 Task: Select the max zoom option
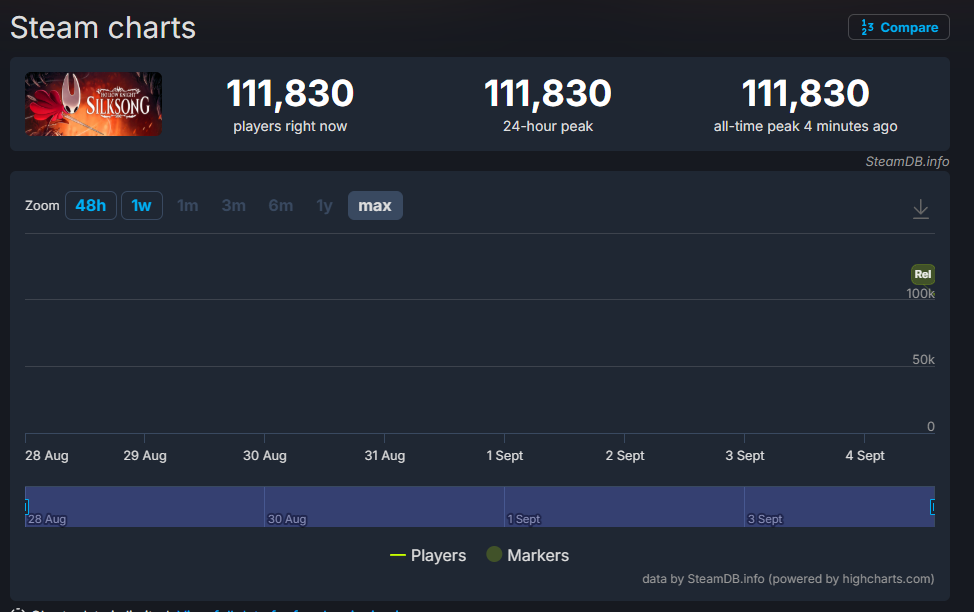[375, 206]
